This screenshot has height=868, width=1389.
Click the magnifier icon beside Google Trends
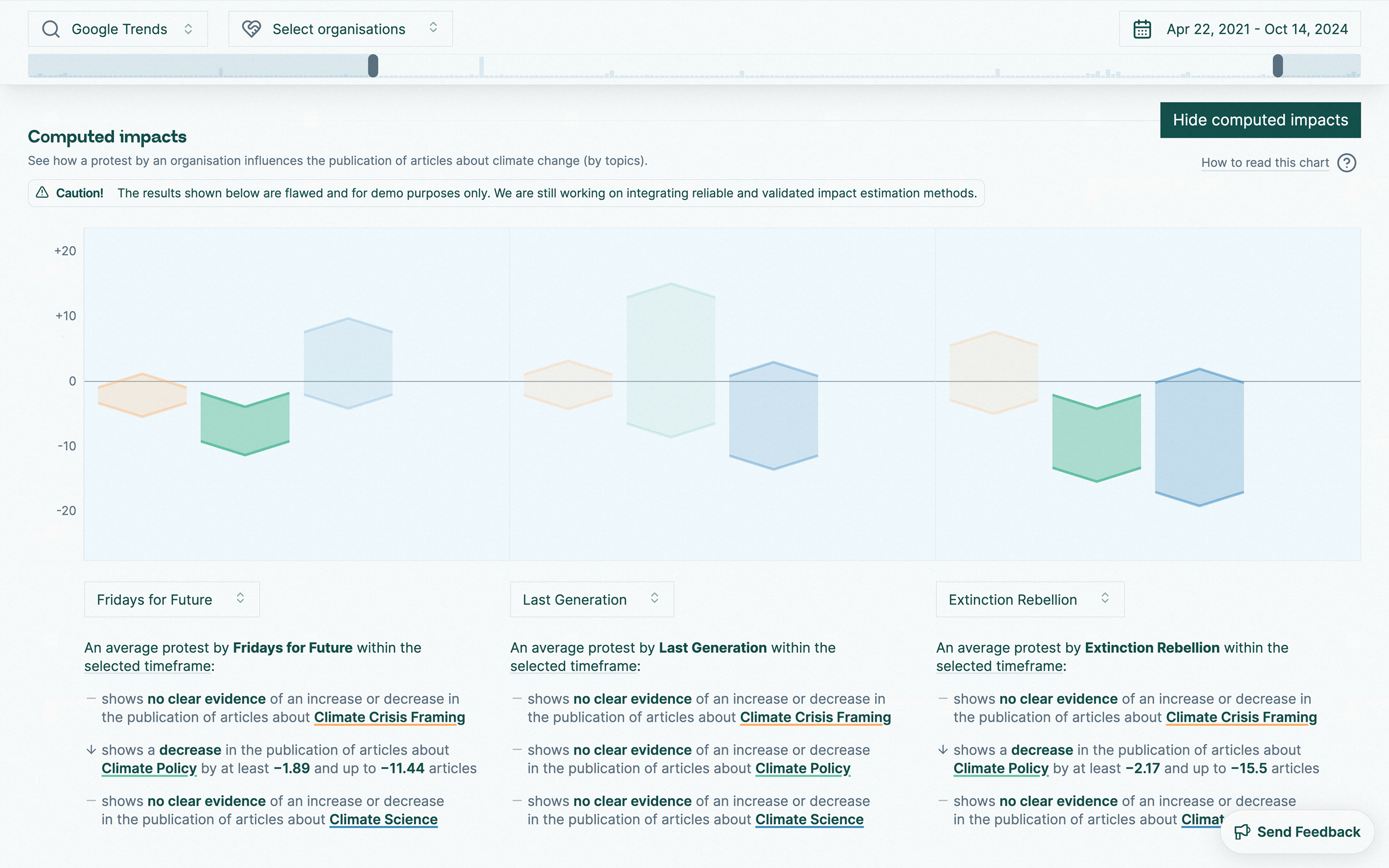pos(51,29)
